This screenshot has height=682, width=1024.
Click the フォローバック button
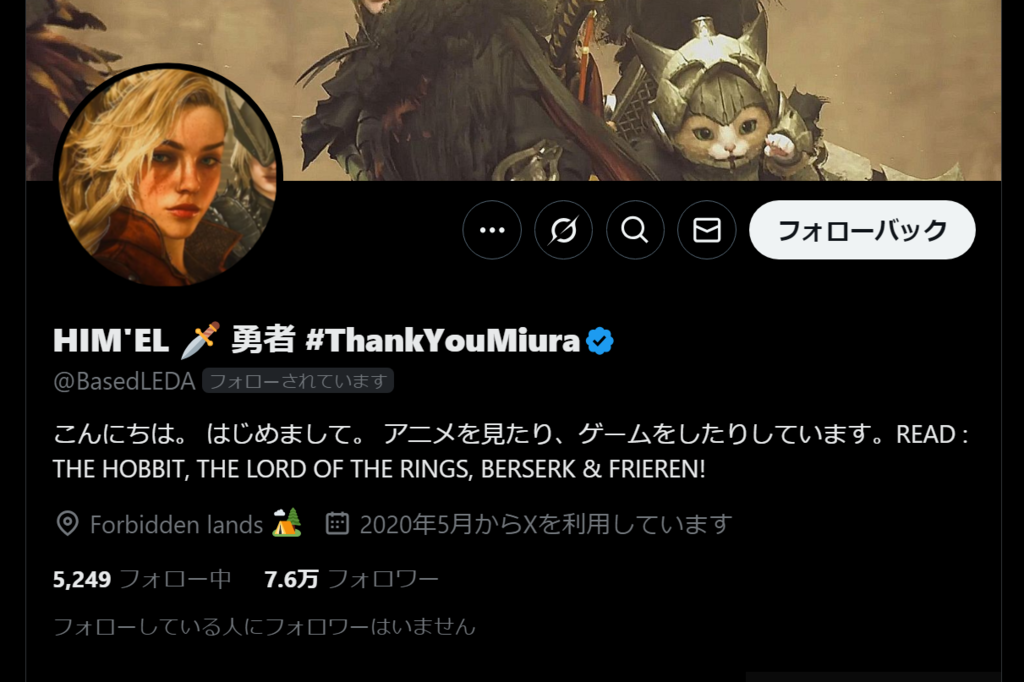[x=862, y=230]
